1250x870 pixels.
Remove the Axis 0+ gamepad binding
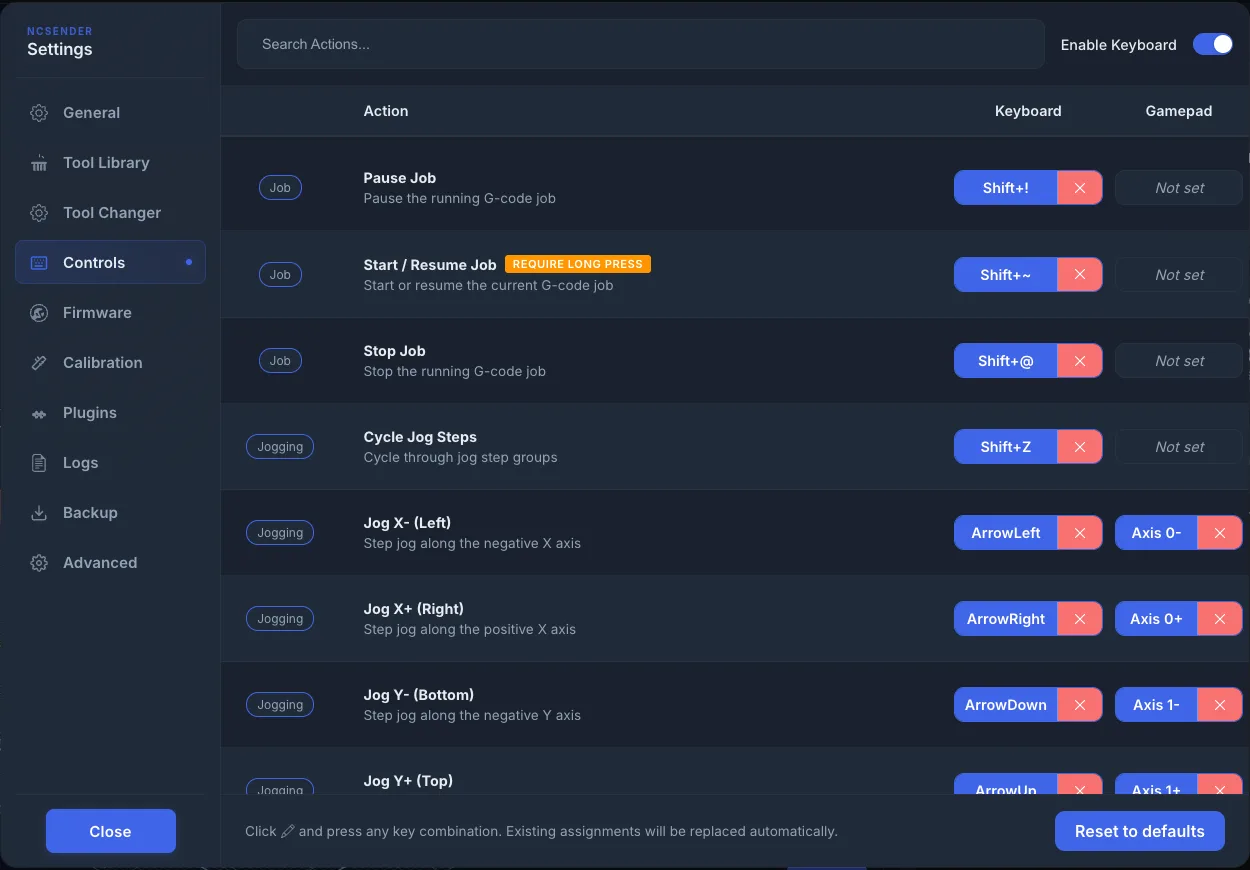point(1219,619)
